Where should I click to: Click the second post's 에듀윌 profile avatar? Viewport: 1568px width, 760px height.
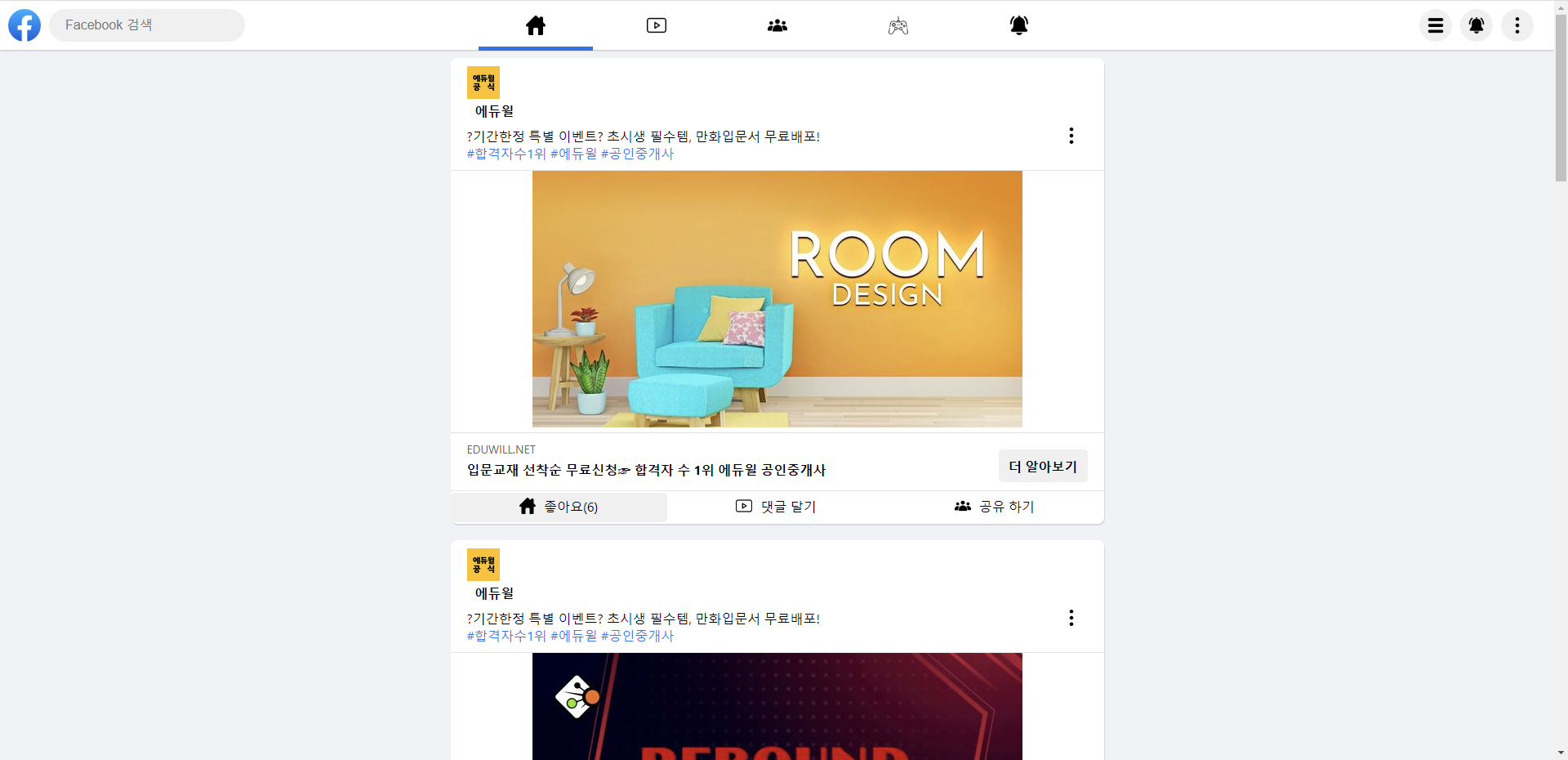pyautogui.click(x=483, y=565)
